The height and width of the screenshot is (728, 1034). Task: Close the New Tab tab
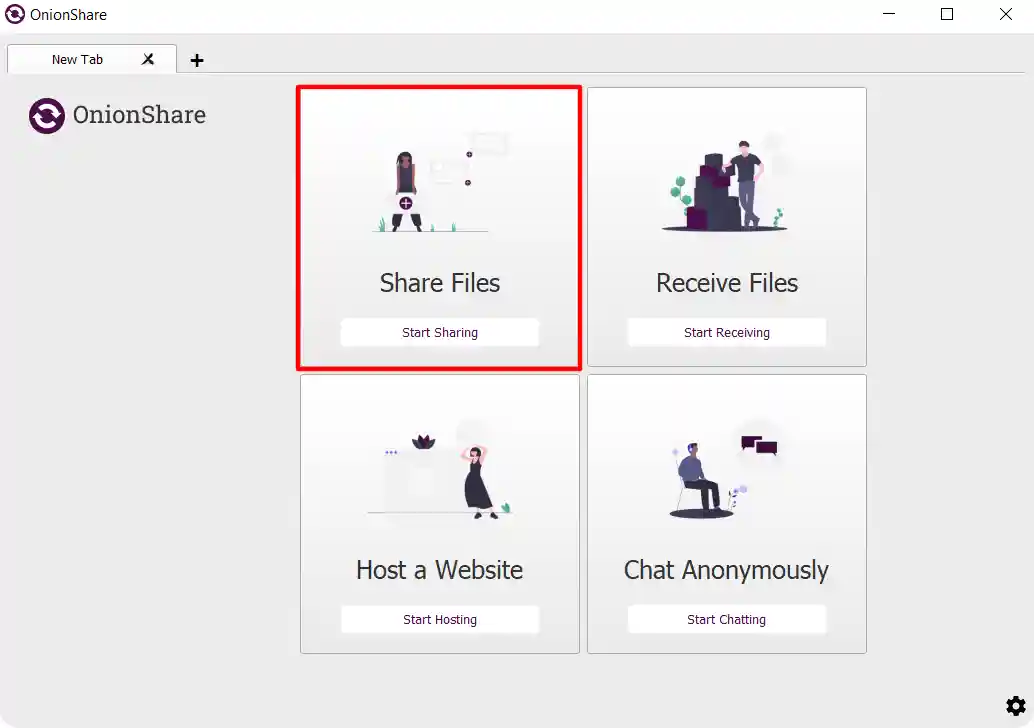pos(147,59)
